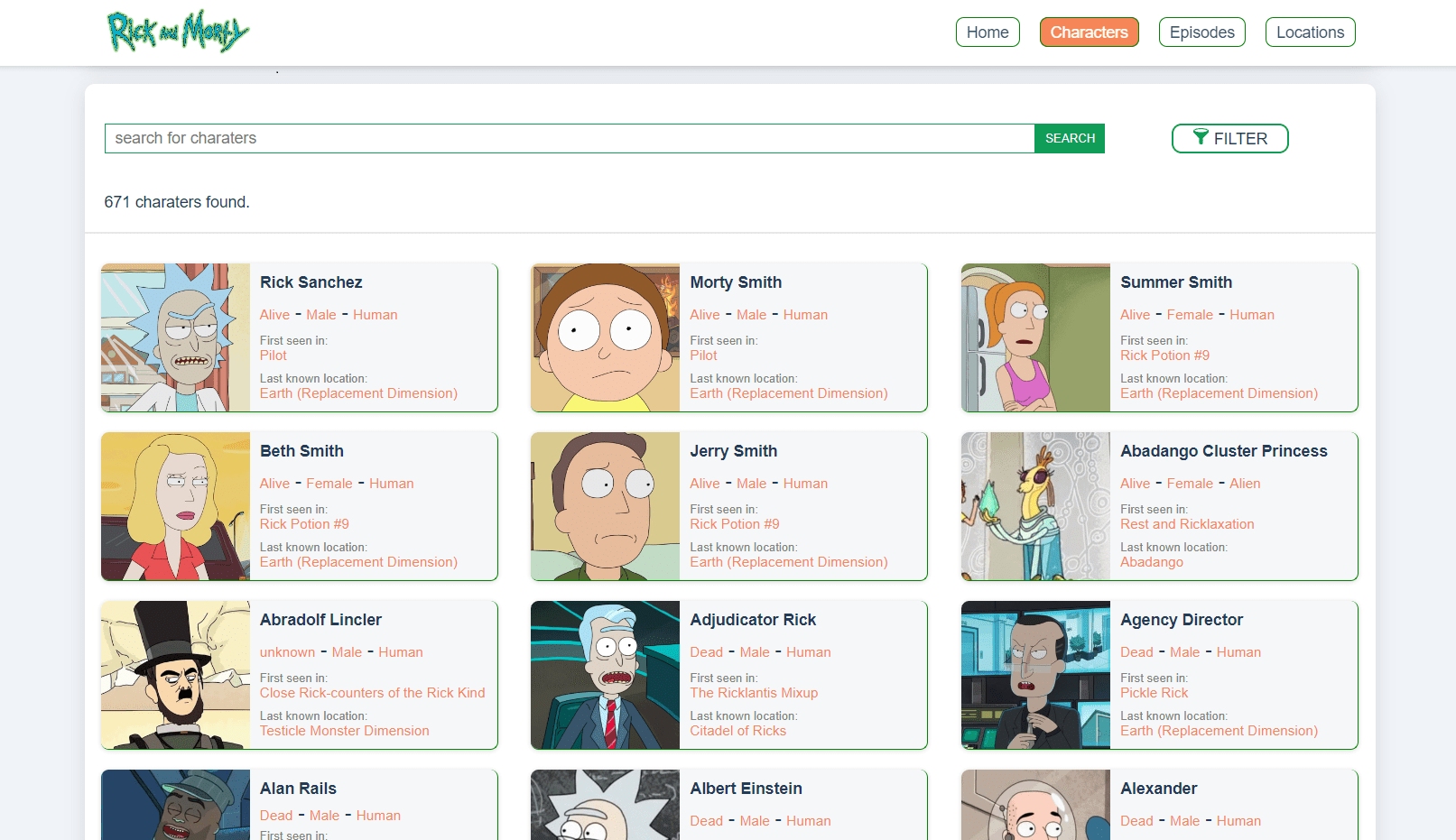Viewport: 1456px width, 840px height.
Task: Click the Alan Rails name heading
Action: 298,789
